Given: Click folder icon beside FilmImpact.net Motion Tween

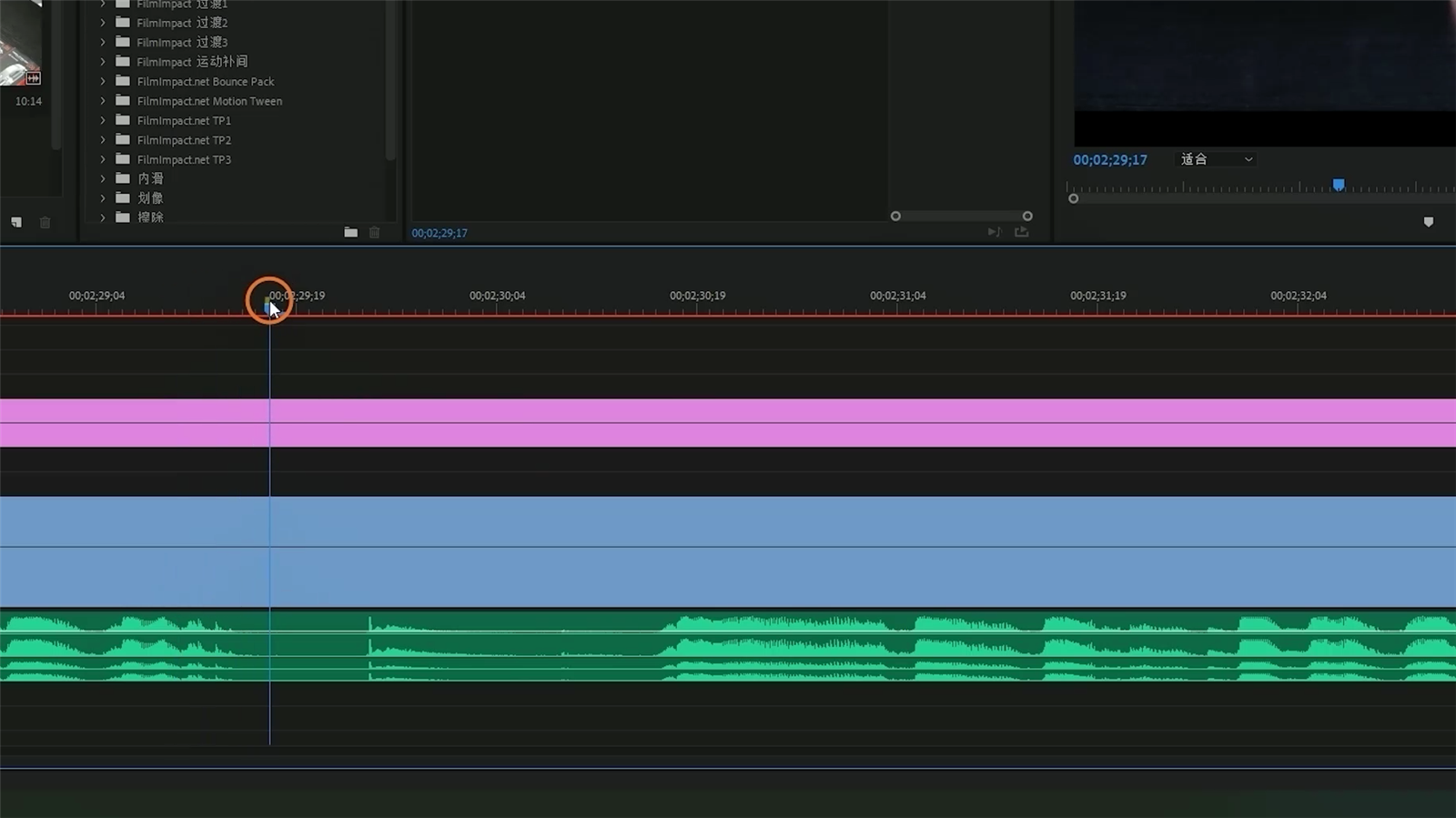Looking at the screenshot, I should 123,101.
